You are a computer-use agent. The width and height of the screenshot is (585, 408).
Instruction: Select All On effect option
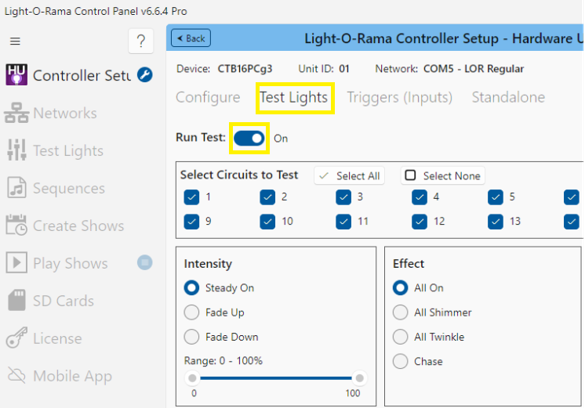click(400, 288)
